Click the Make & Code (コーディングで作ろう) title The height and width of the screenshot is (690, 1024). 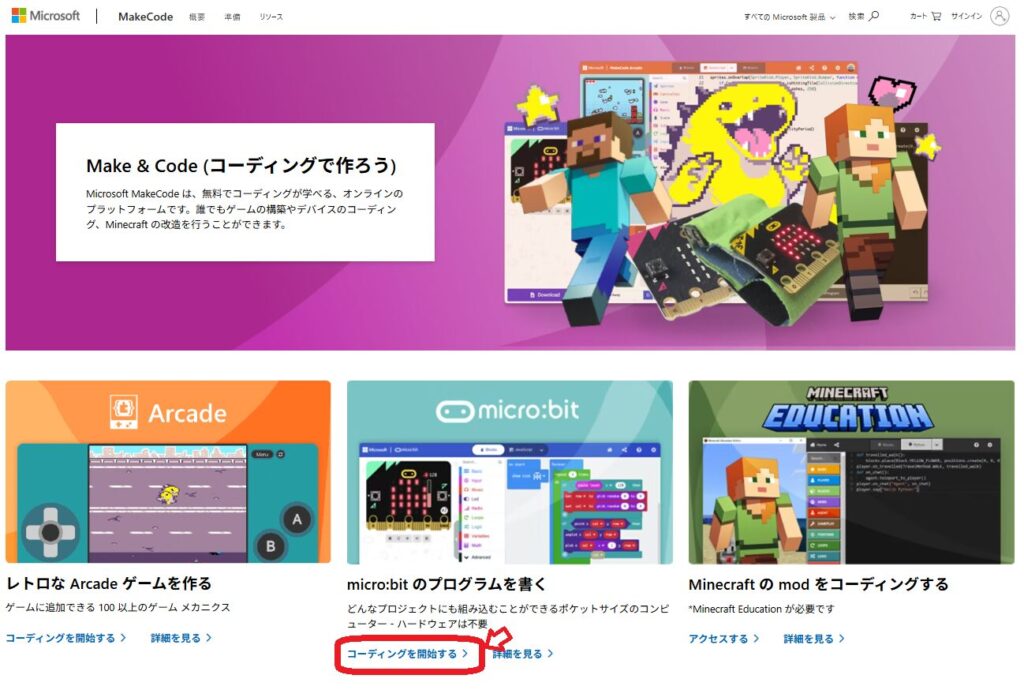tap(241, 166)
